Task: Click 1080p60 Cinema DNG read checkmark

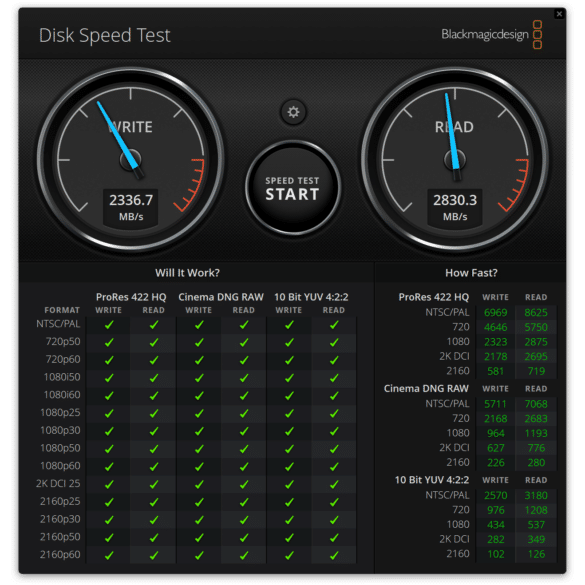Action: point(244,466)
